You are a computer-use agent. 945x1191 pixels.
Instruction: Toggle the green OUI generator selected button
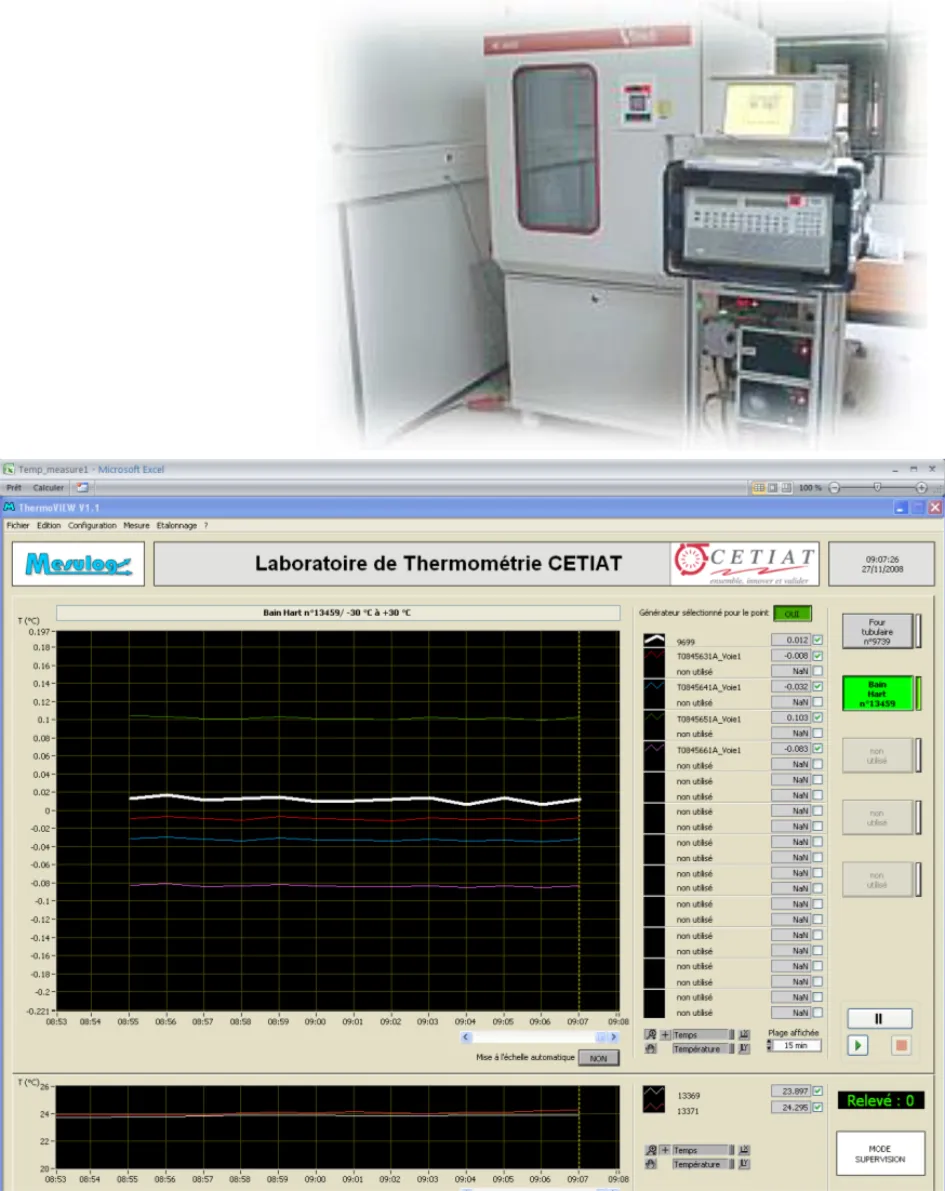792,614
